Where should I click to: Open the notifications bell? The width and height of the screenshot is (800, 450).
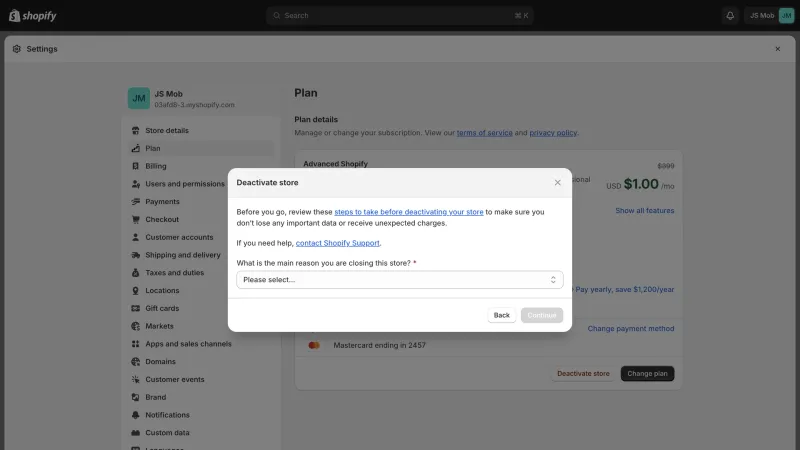pos(730,16)
